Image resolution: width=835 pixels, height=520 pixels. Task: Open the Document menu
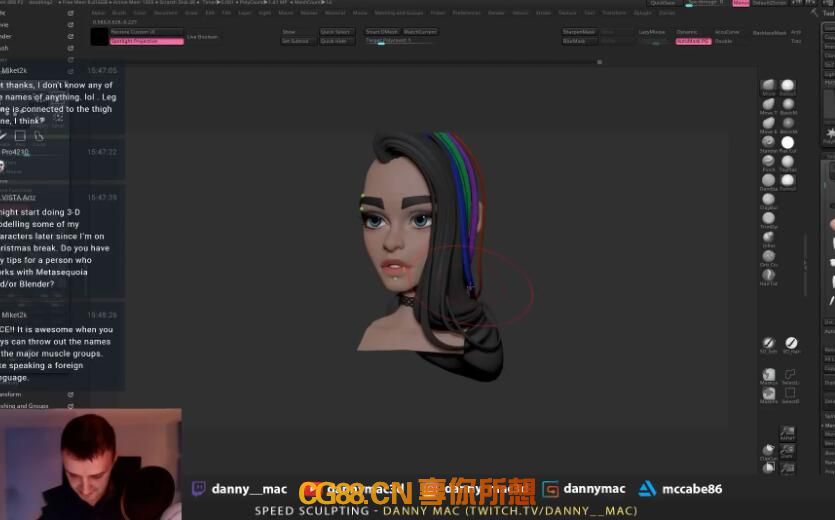(x=165, y=12)
